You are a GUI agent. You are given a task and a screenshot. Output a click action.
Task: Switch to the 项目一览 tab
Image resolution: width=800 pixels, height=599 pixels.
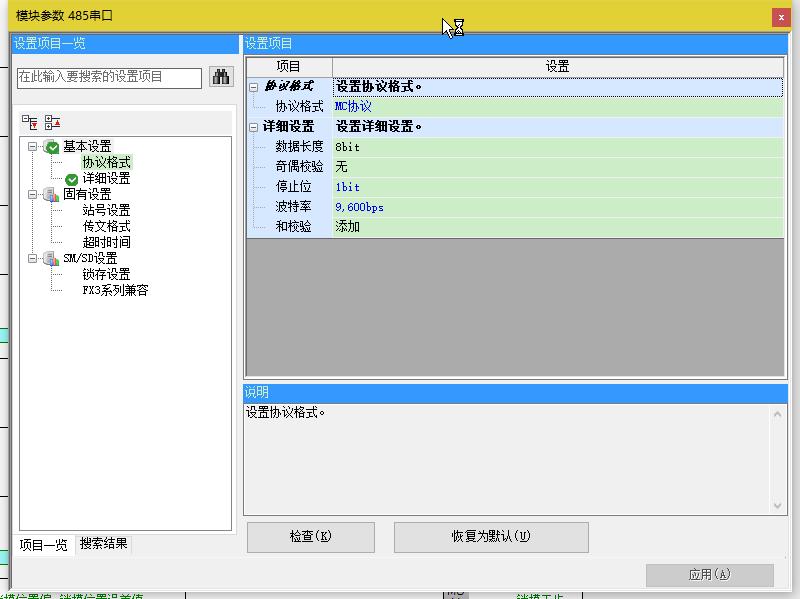(44, 545)
